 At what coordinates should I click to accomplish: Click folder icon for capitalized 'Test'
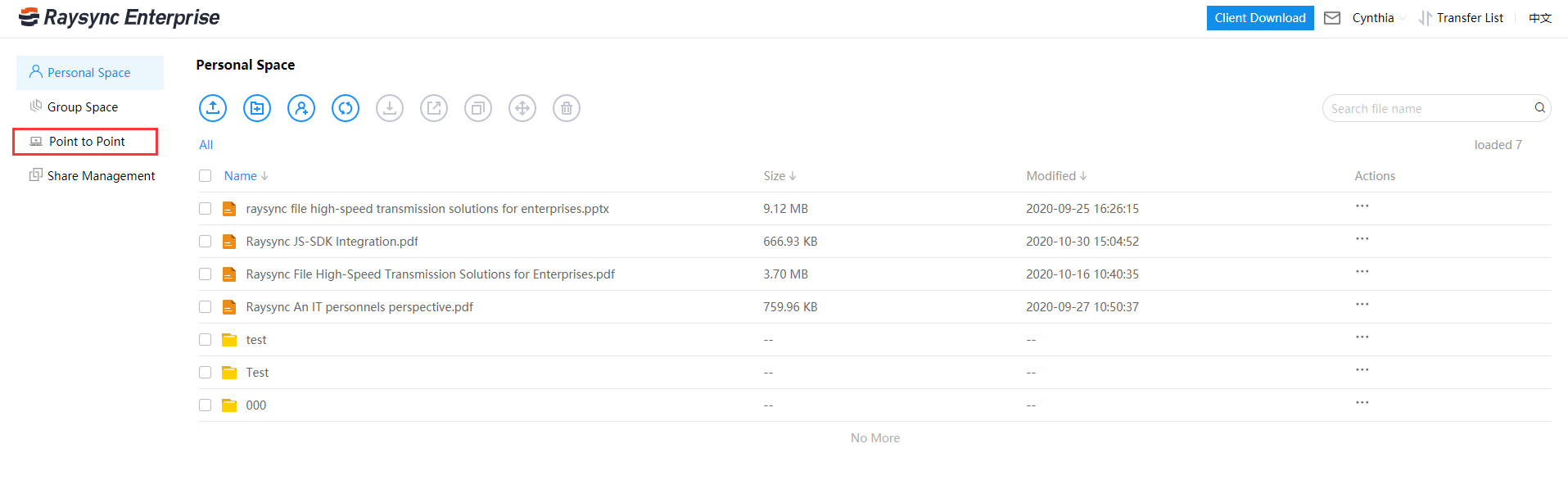click(229, 373)
